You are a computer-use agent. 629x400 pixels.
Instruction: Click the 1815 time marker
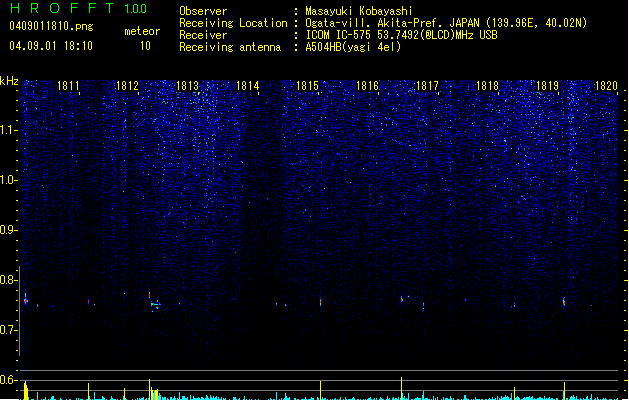point(307,86)
